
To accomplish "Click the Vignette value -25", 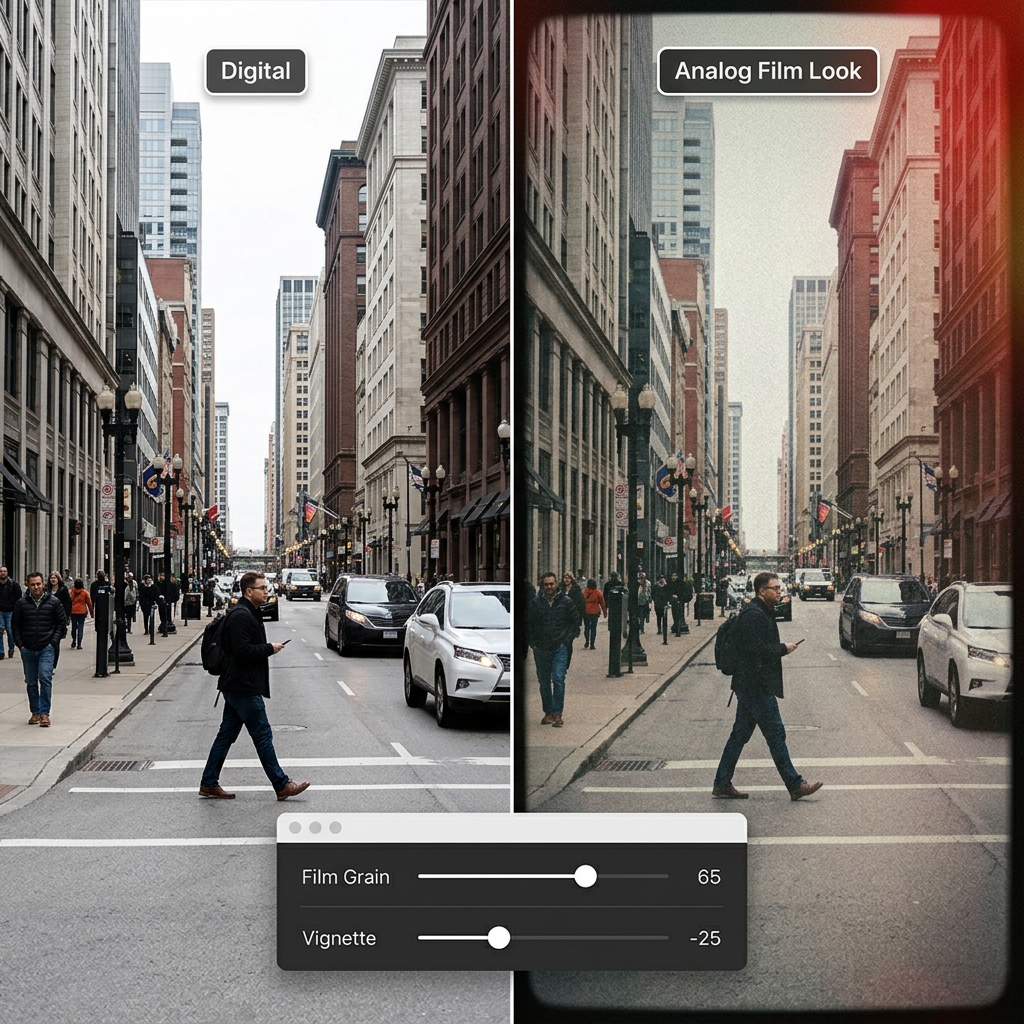I will point(705,938).
